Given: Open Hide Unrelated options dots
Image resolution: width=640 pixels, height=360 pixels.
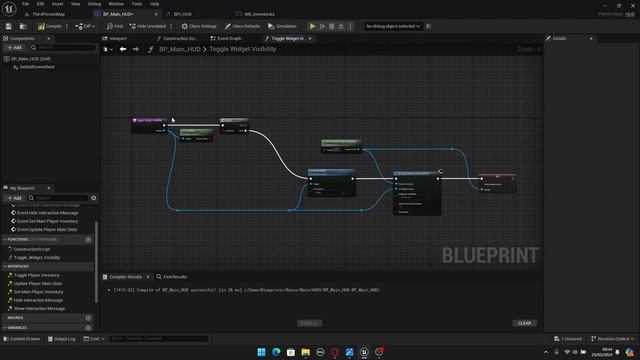Looking at the screenshot, I should pyautogui.click(x=171, y=26).
